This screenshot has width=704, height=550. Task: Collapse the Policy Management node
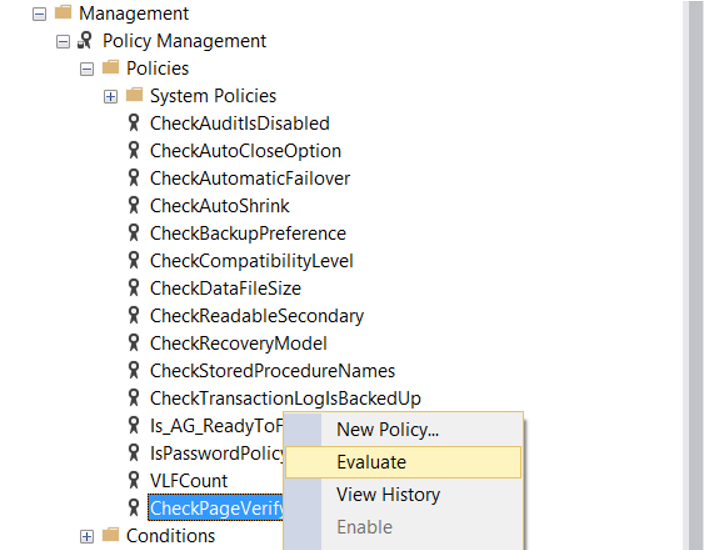(x=63, y=42)
